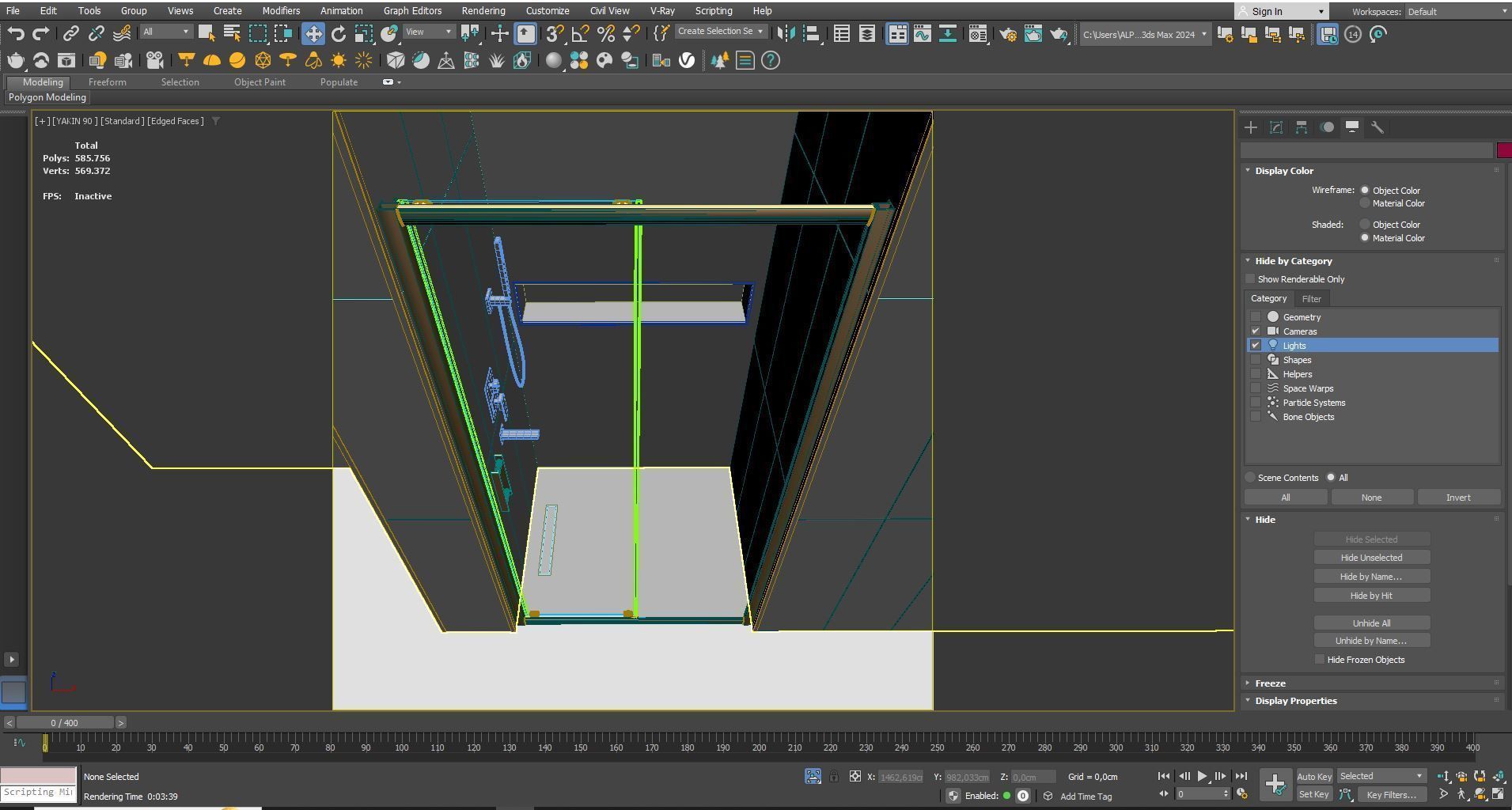This screenshot has height=810, width=1512.
Task: Collapse the Display Color rollout
Action: pyautogui.click(x=1284, y=171)
